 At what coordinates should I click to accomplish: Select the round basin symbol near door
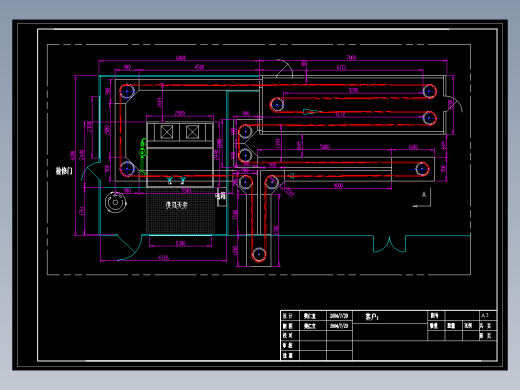(x=116, y=202)
